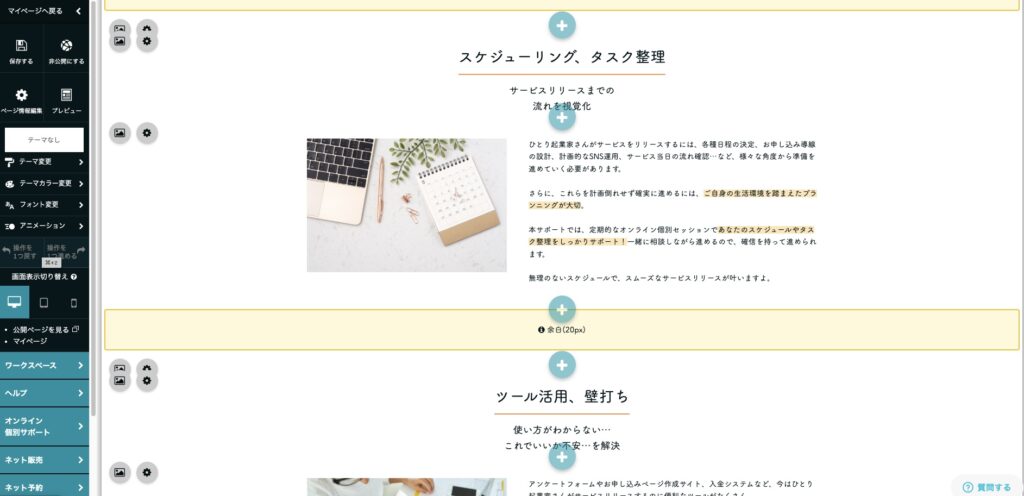Viewport: 1024px width, 496px height.
Task: Add block with plus above スケジューリング heading
Action: [x=562, y=25]
